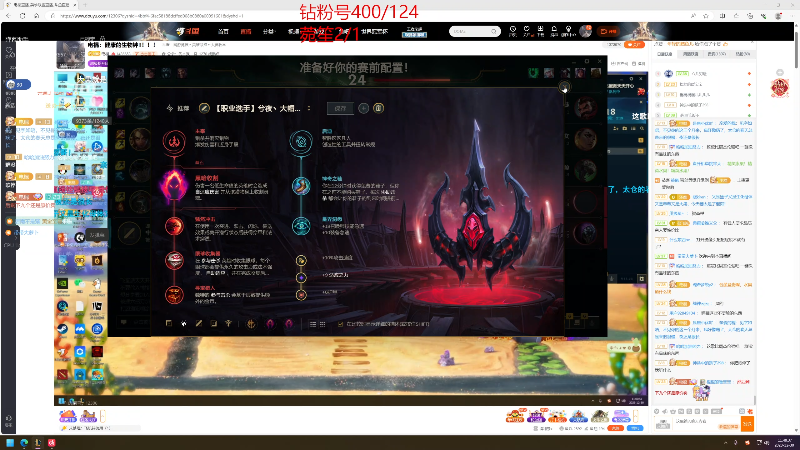
Task: Delete rune page using trash icon
Action: click(x=378, y=108)
